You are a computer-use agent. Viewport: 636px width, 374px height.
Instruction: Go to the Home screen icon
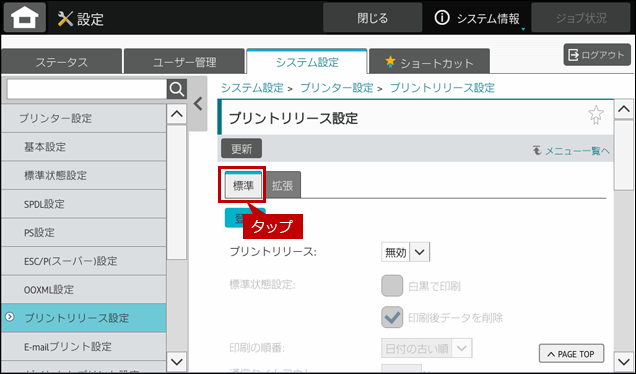(25, 17)
